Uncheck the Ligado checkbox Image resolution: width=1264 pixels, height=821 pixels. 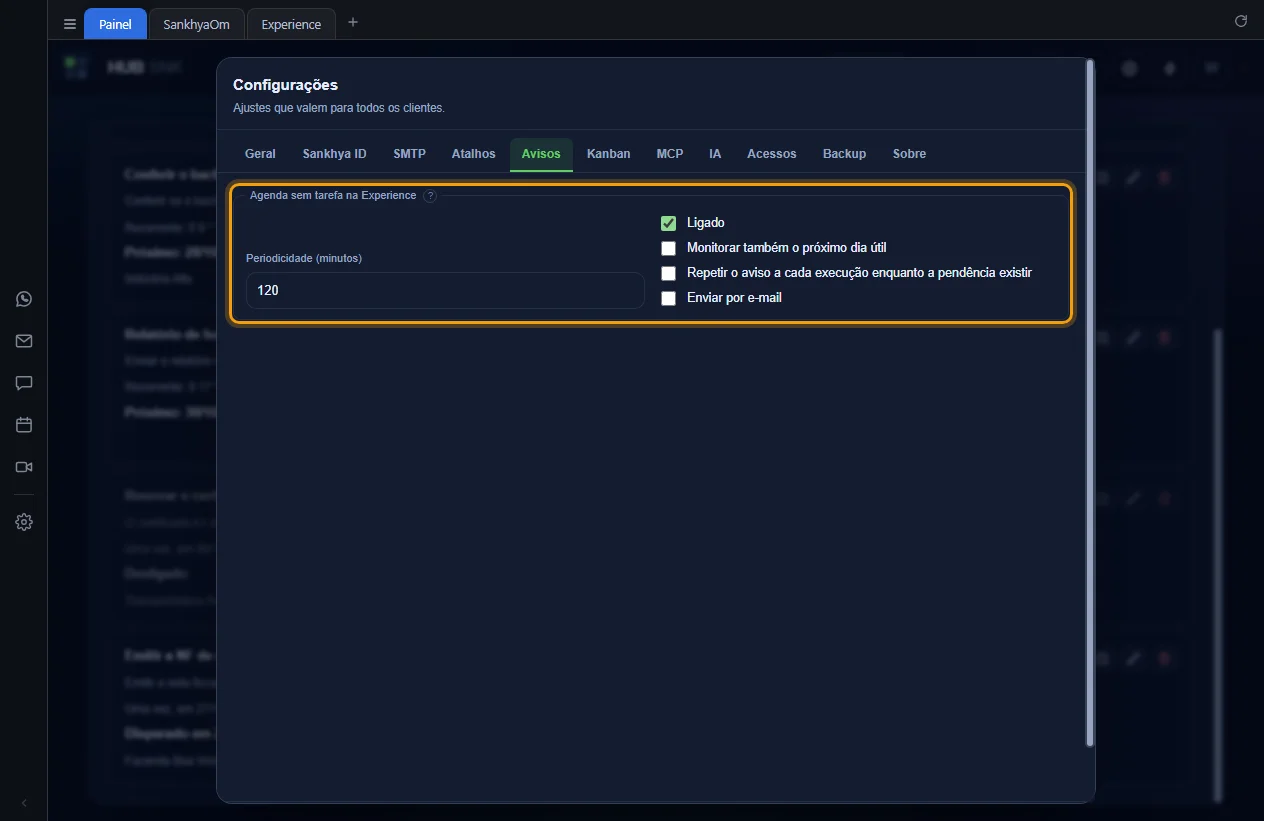point(669,223)
